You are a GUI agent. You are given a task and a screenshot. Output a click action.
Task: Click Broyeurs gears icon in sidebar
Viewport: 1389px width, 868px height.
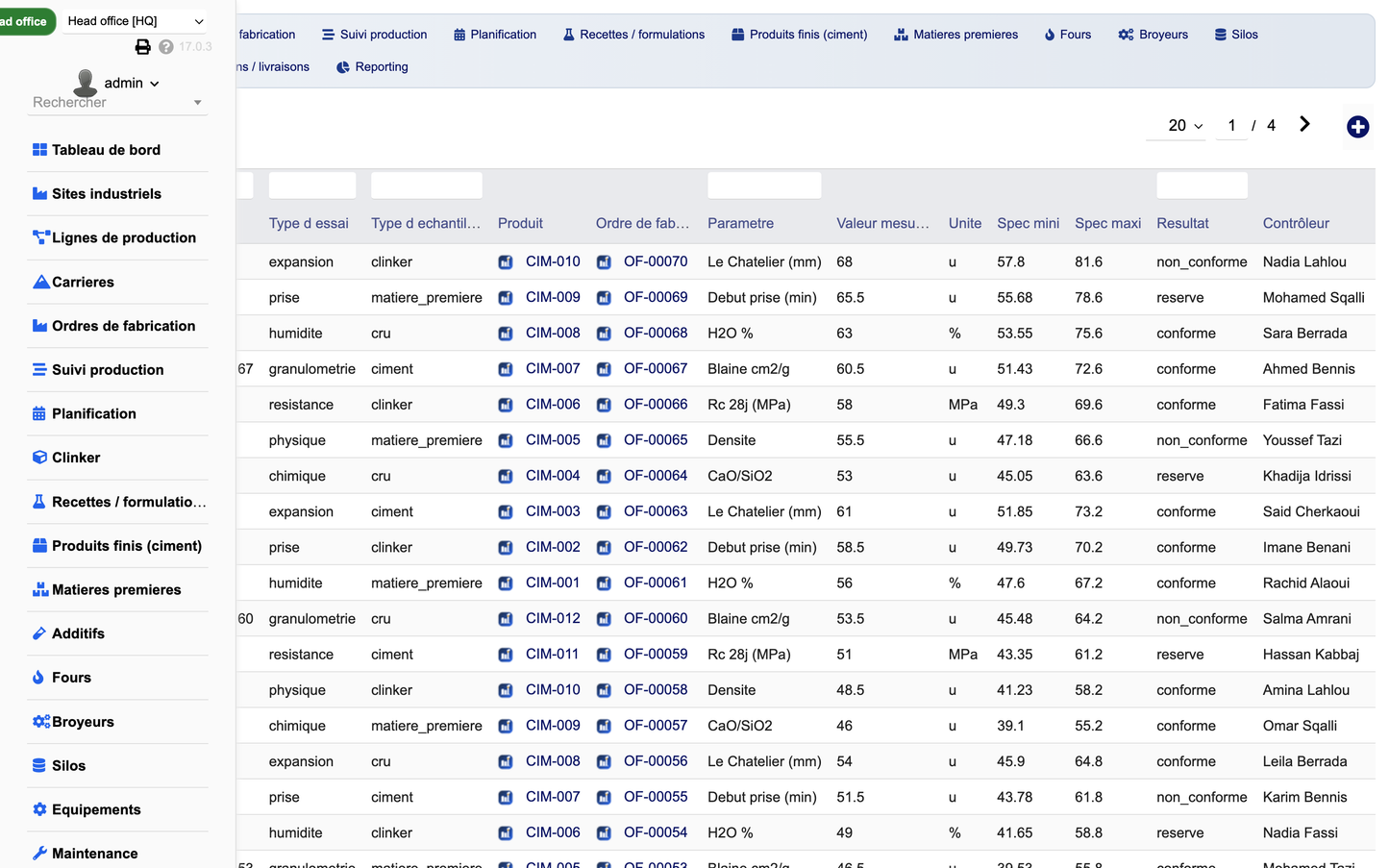tap(41, 722)
